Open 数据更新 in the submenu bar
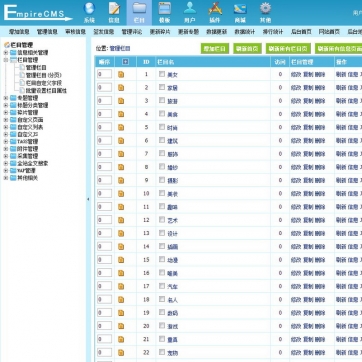This screenshot has width=362, height=362. click(x=216, y=32)
